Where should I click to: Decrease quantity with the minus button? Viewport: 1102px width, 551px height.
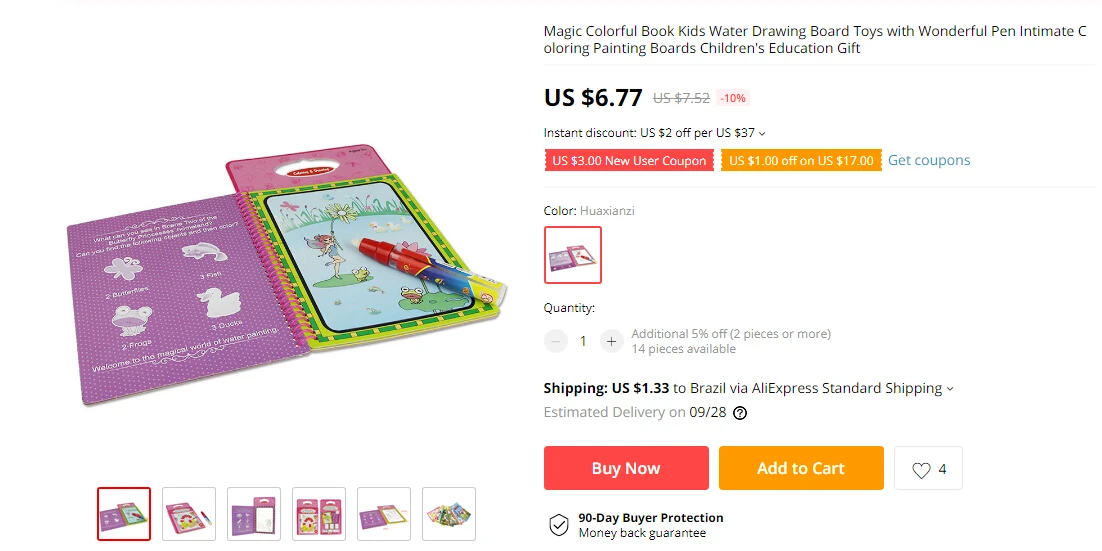pyautogui.click(x=555, y=342)
